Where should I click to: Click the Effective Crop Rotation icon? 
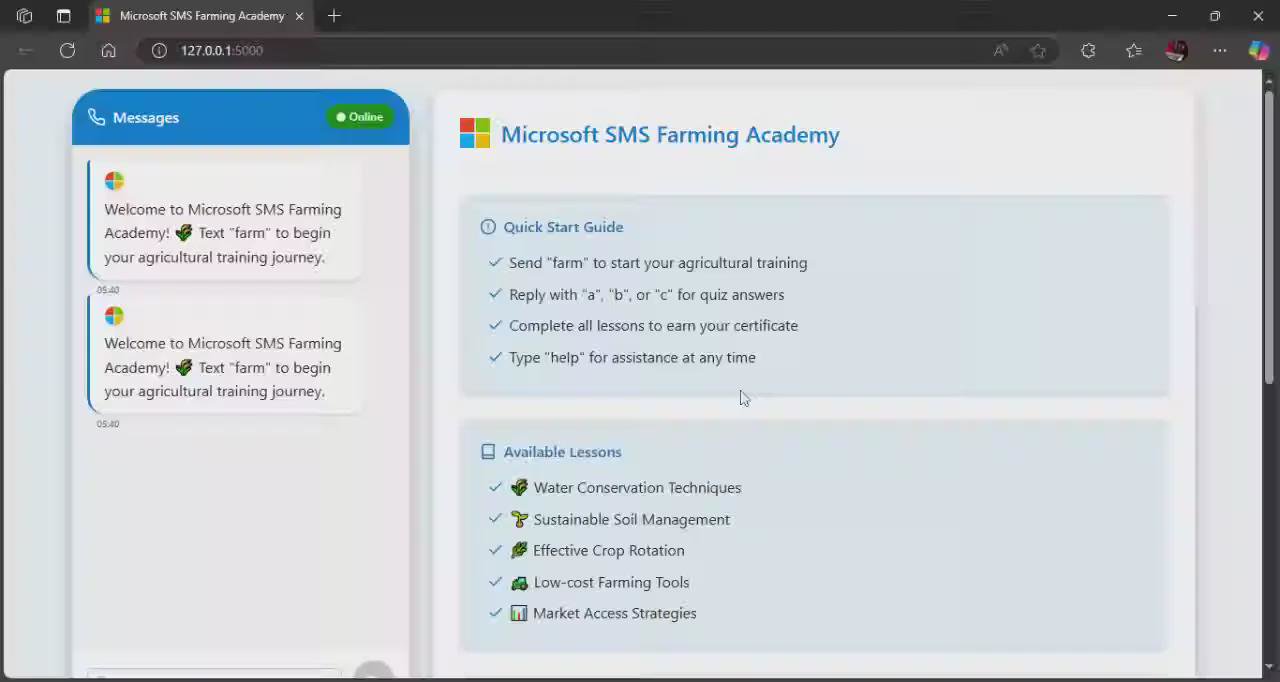[519, 550]
